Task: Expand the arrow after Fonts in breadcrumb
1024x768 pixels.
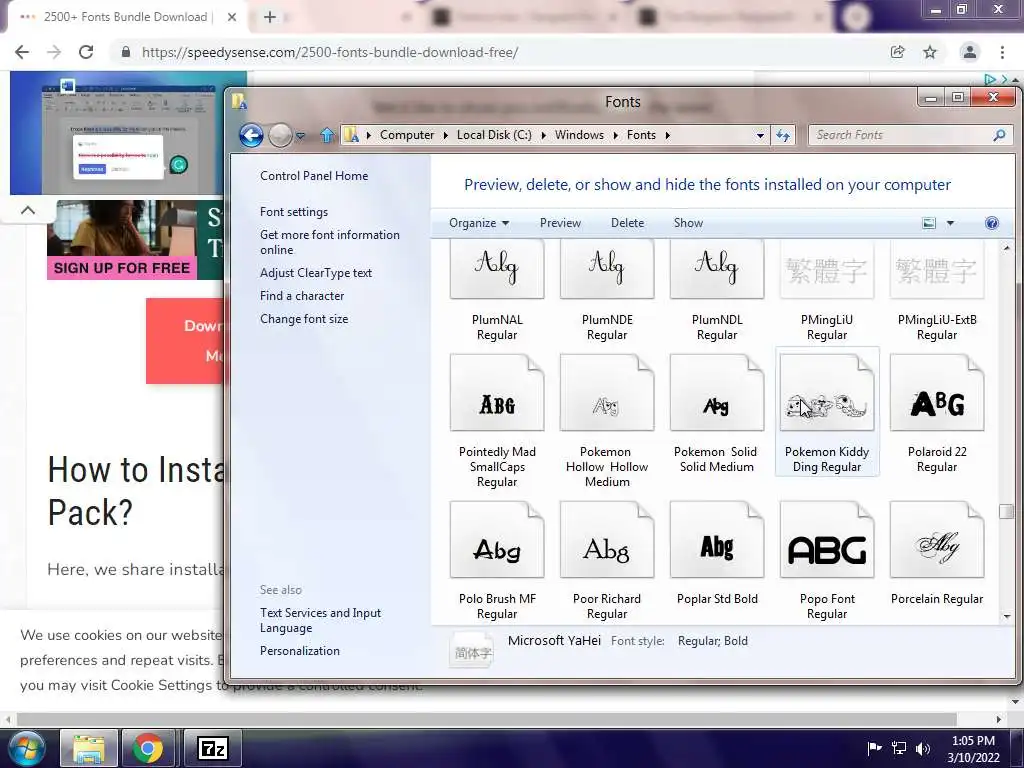Action: click(x=667, y=135)
